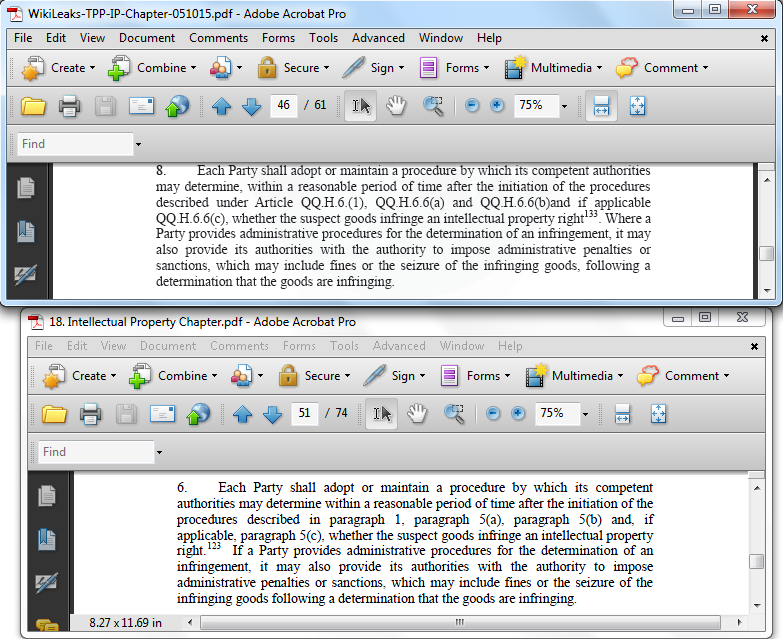Open Advanced menu in WikiLeaks window
The height and width of the screenshot is (639, 783).
[x=378, y=38]
